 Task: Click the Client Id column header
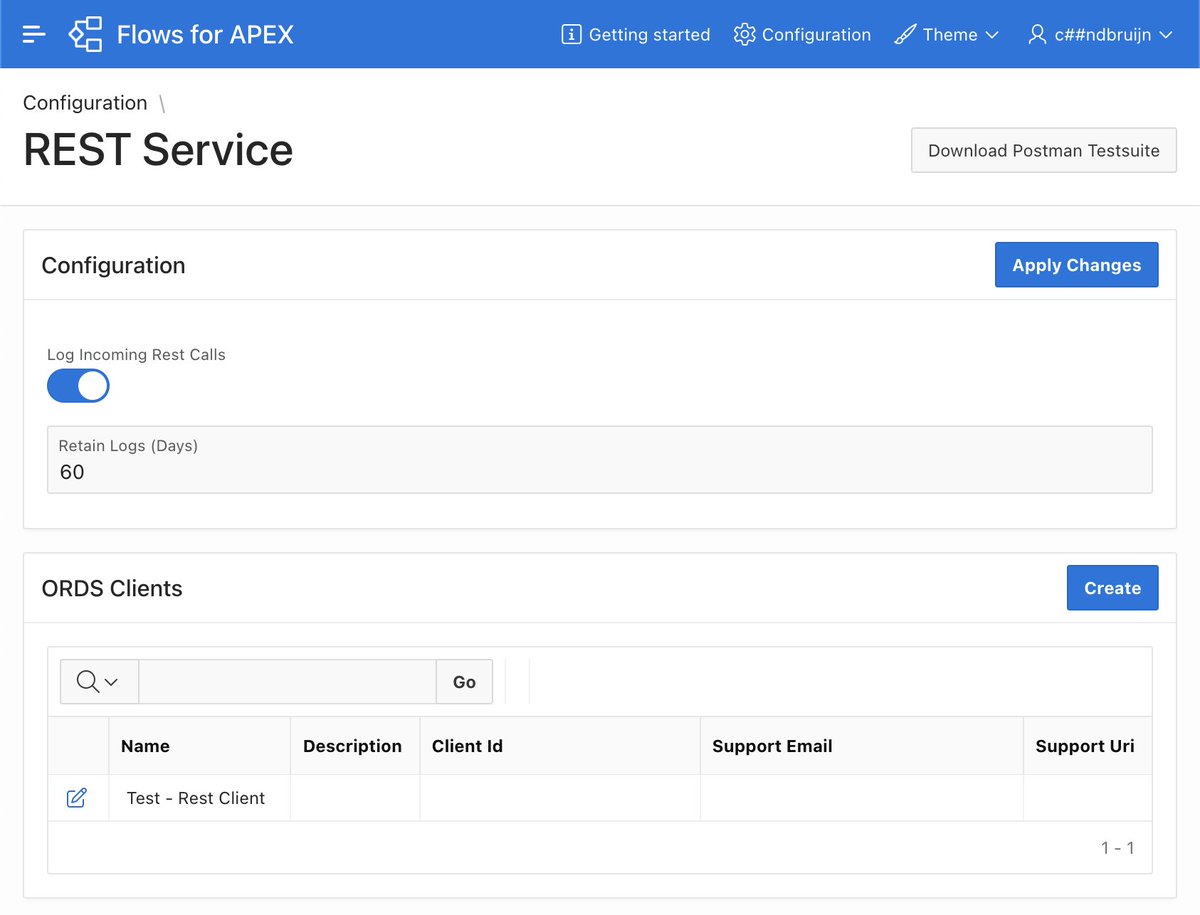pos(467,746)
